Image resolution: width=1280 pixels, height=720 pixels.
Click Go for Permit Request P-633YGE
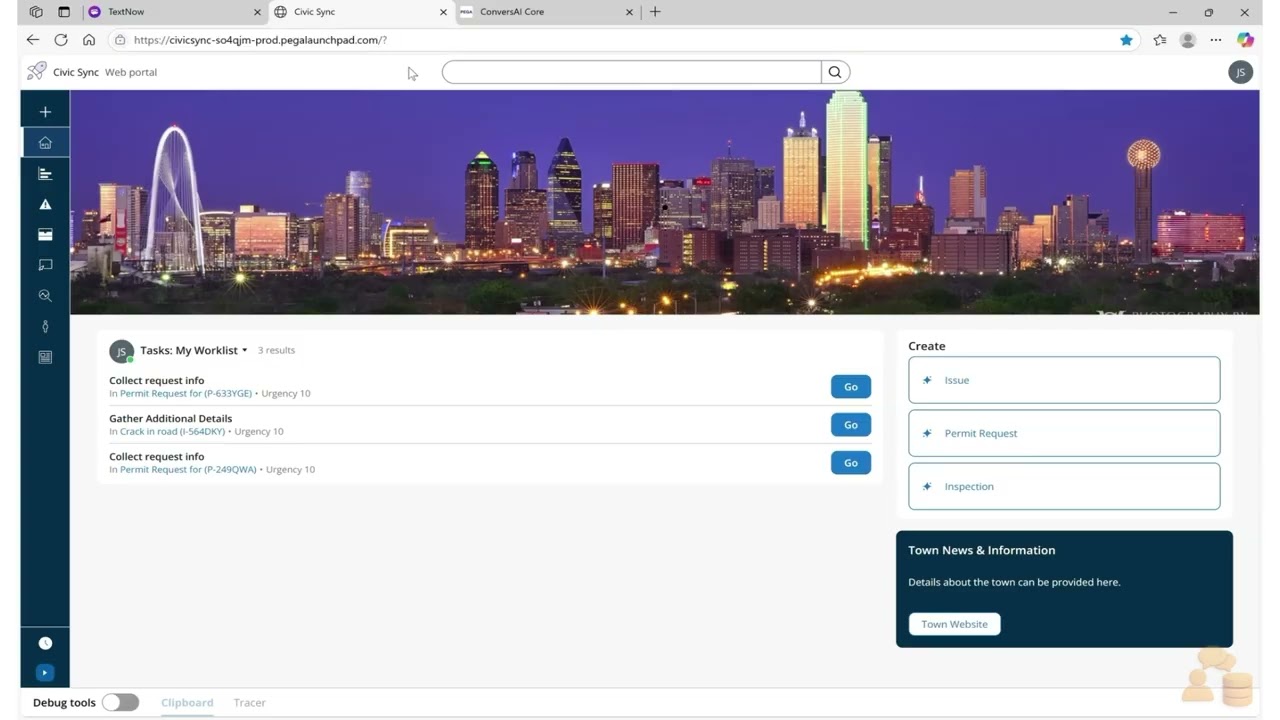tap(851, 387)
